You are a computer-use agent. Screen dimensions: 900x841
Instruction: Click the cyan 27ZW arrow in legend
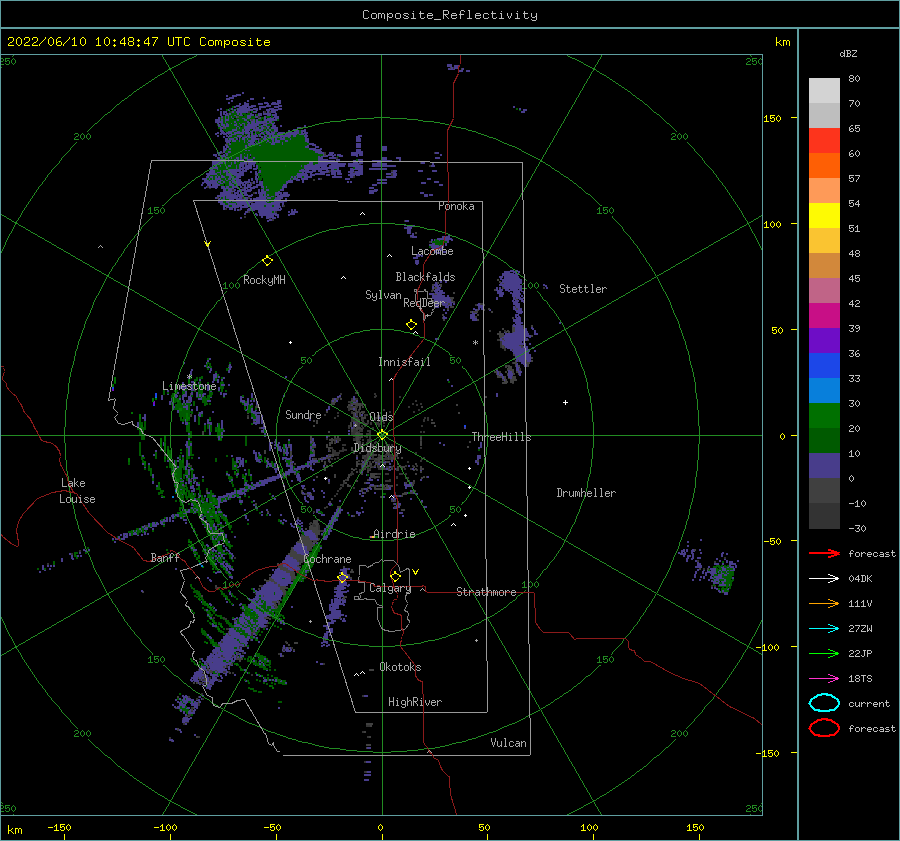point(824,629)
